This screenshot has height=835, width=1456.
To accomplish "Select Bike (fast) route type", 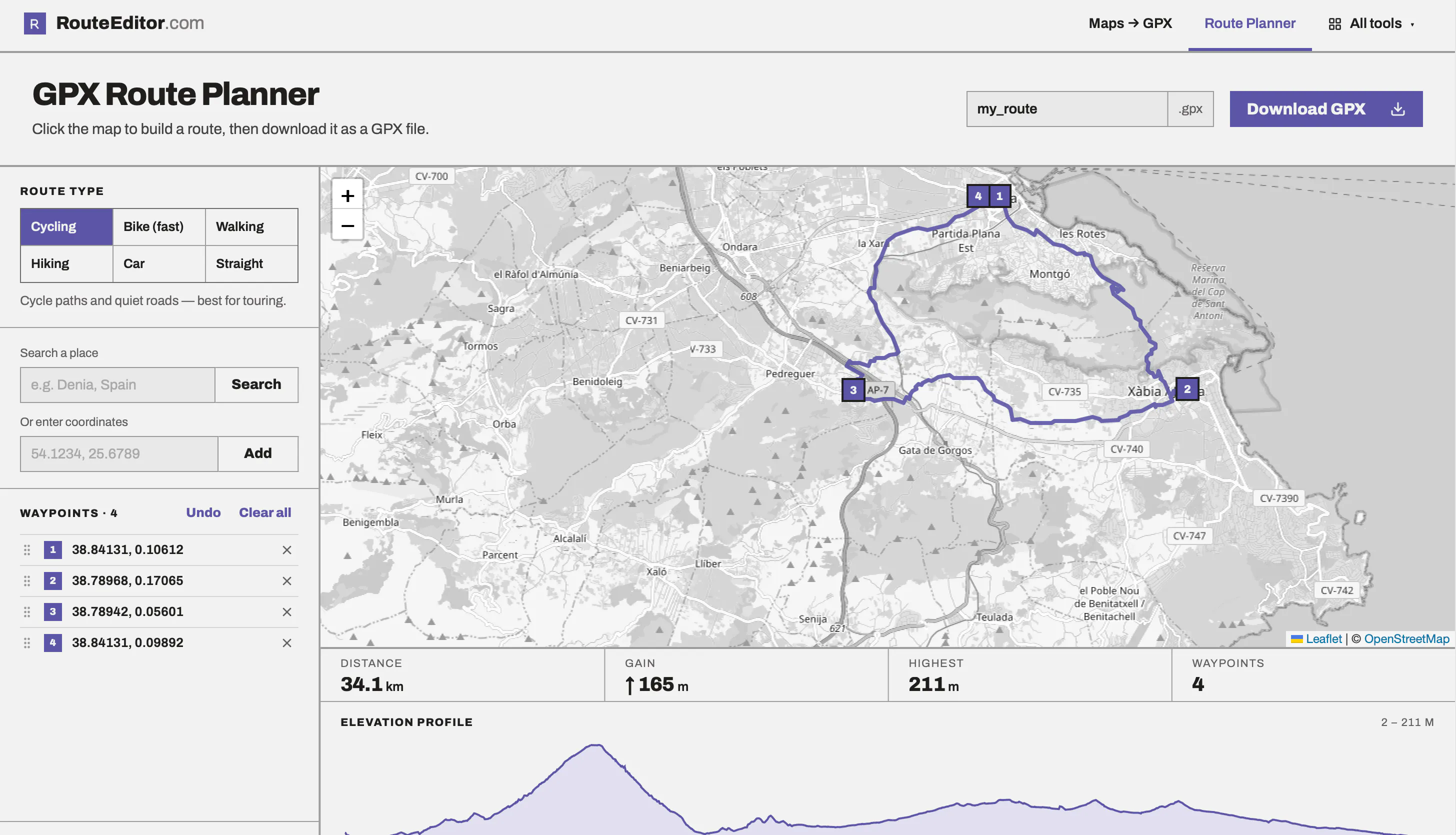I will tap(159, 226).
